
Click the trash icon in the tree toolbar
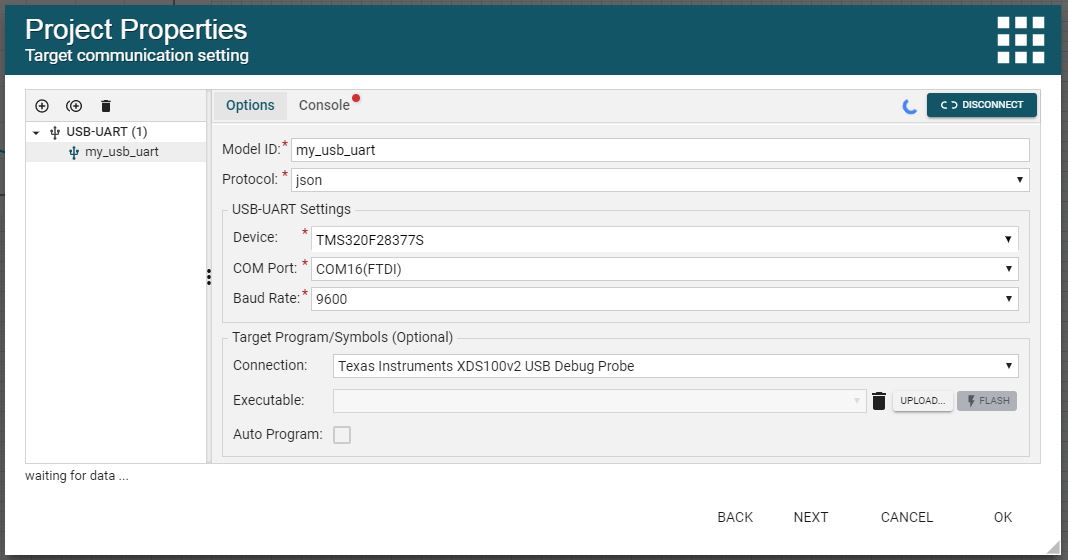click(106, 106)
